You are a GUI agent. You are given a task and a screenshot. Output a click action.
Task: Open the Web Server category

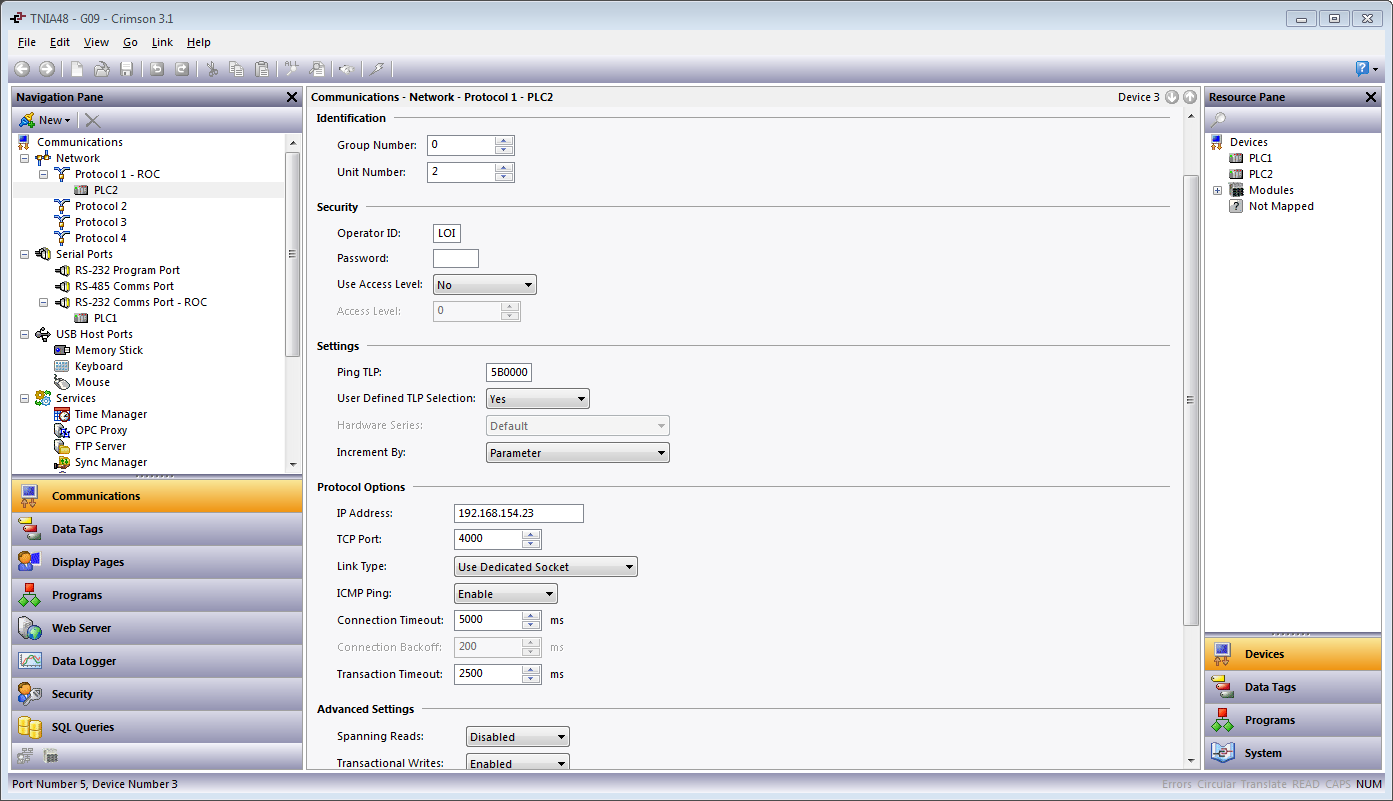(x=157, y=628)
